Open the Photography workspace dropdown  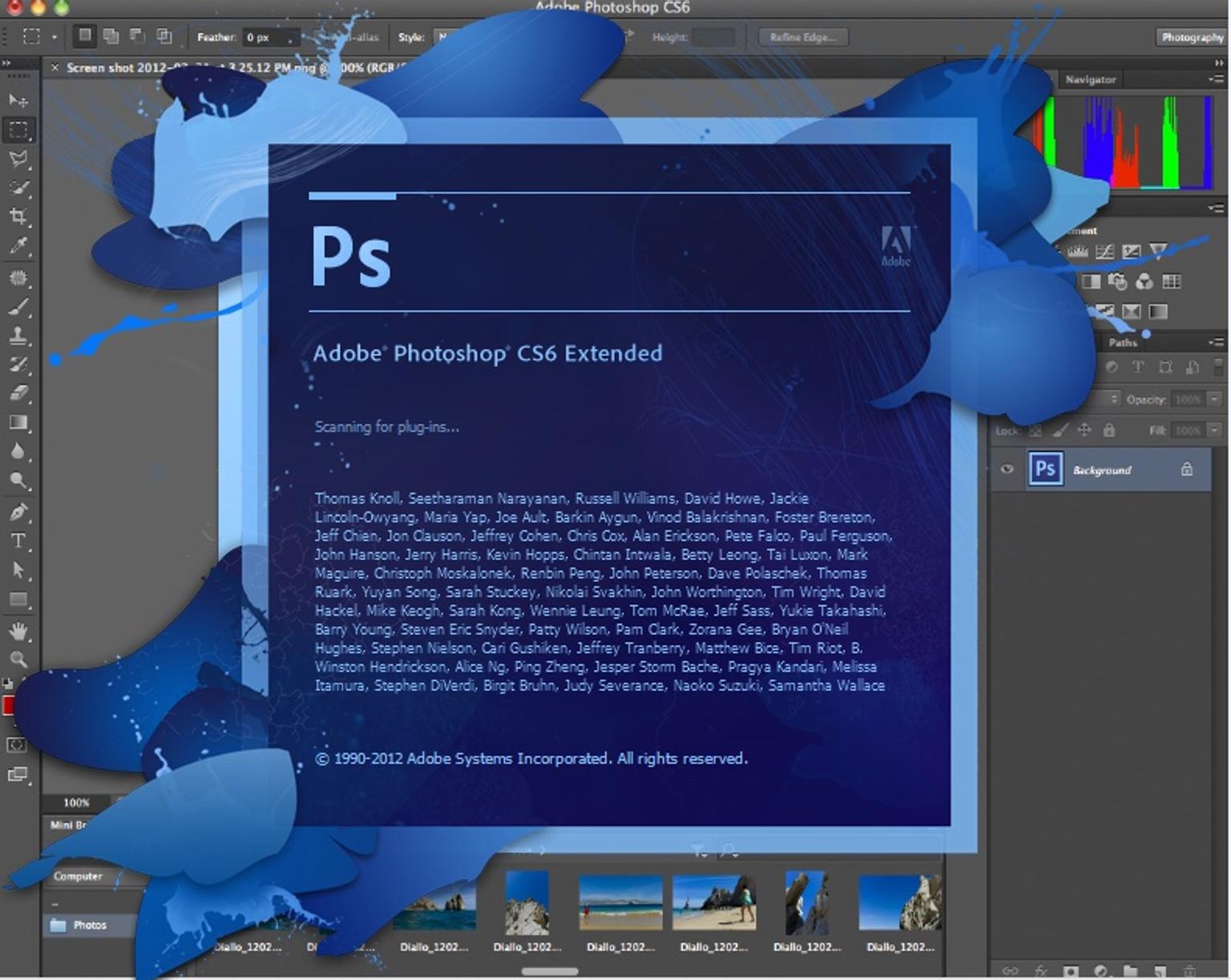click(1193, 37)
